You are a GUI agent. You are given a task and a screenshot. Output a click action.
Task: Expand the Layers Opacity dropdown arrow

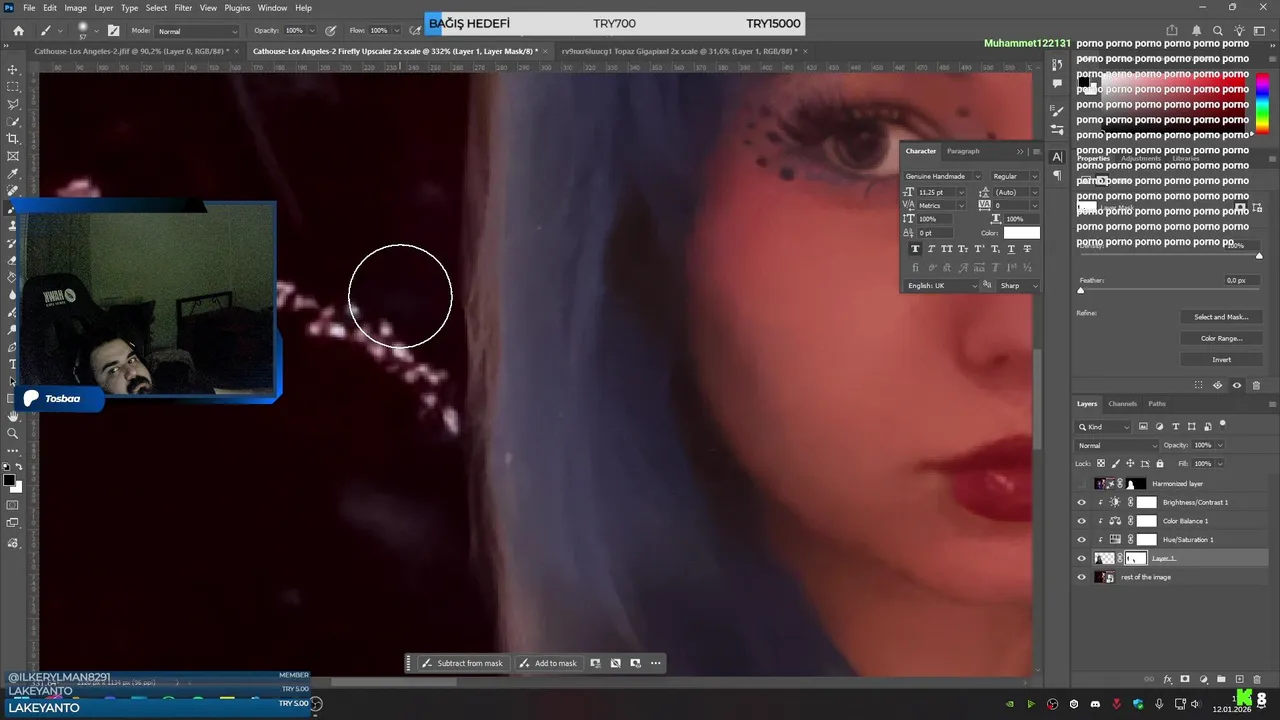(1220, 445)
